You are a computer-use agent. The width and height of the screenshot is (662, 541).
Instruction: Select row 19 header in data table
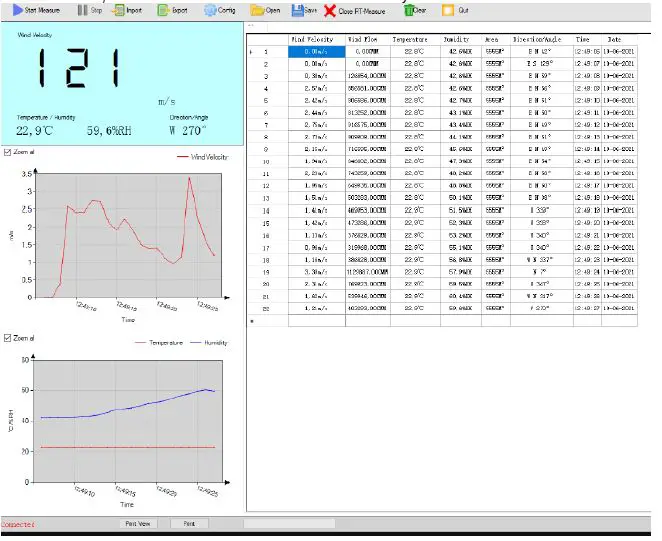(267, 271)
